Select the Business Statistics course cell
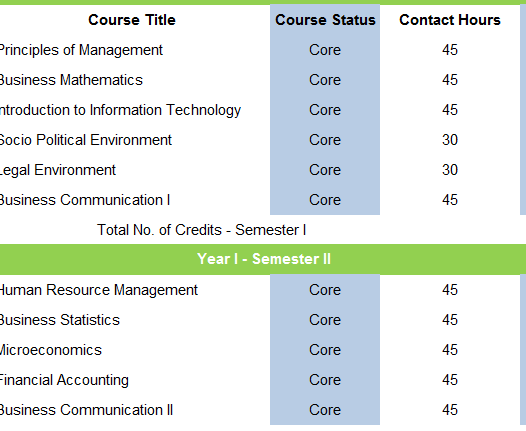The width and height of the screenshot is (526, 431). [134, 320]
